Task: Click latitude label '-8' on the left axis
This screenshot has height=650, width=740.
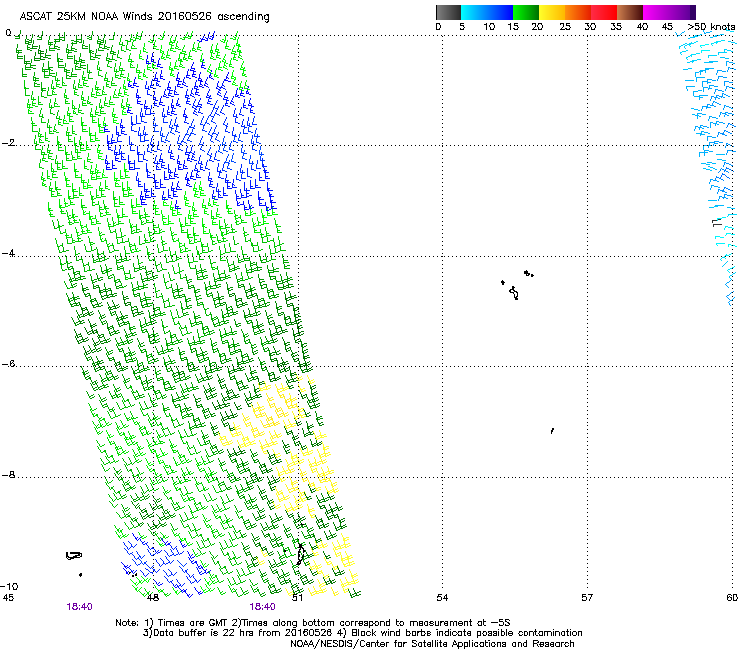Action: pos(8,475)
